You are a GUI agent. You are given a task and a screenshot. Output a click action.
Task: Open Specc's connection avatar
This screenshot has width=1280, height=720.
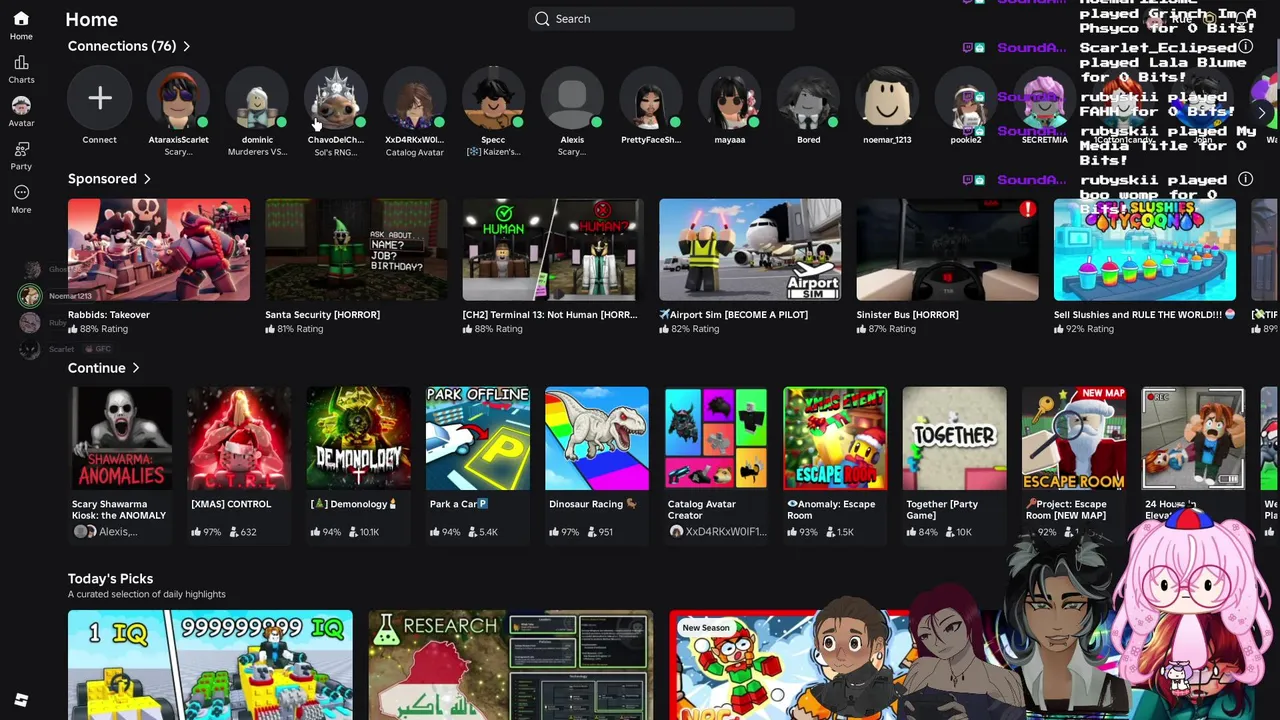(x=493, y=98)
